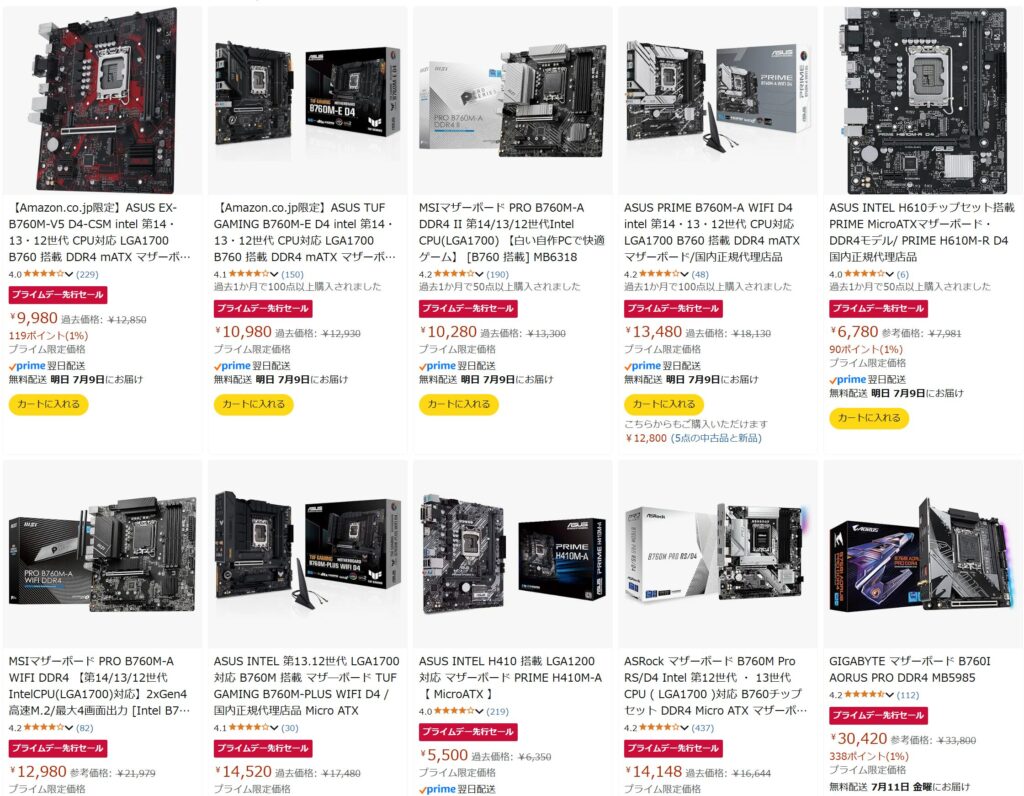Open ASUS PRIME H410M-A product image
Screen dimensions: 1024x796
click(x=513, y=554)
